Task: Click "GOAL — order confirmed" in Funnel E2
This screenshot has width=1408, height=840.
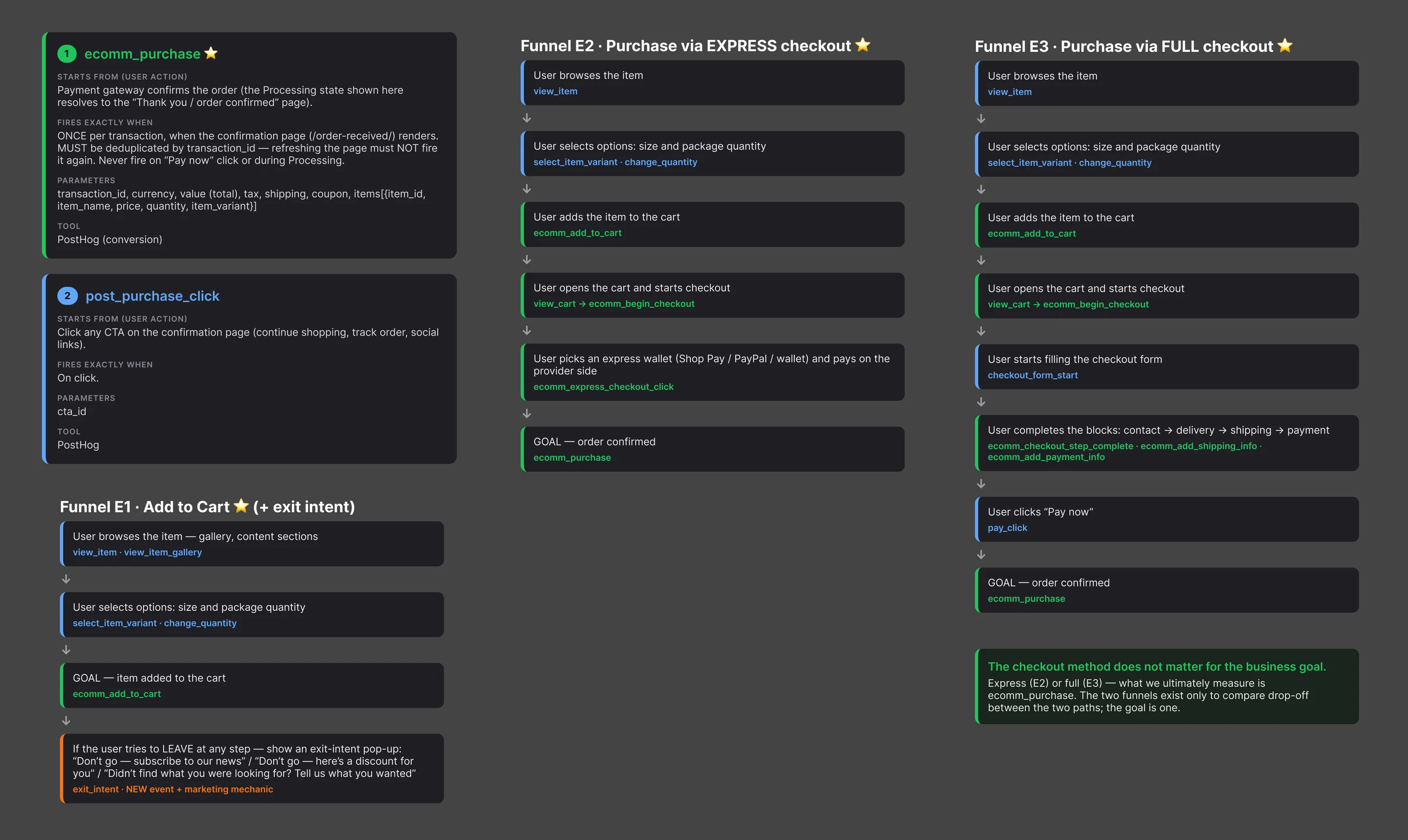Action: (594, 442)
